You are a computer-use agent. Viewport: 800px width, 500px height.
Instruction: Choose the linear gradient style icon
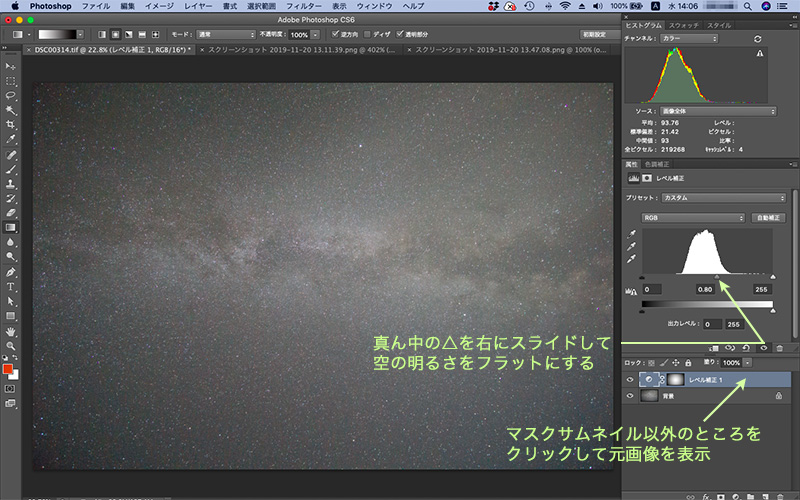[102, 34]
